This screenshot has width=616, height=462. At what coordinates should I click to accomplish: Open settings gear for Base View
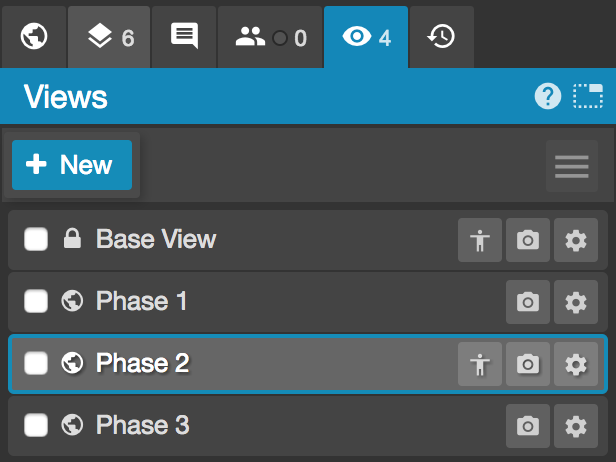pos(575,241)
